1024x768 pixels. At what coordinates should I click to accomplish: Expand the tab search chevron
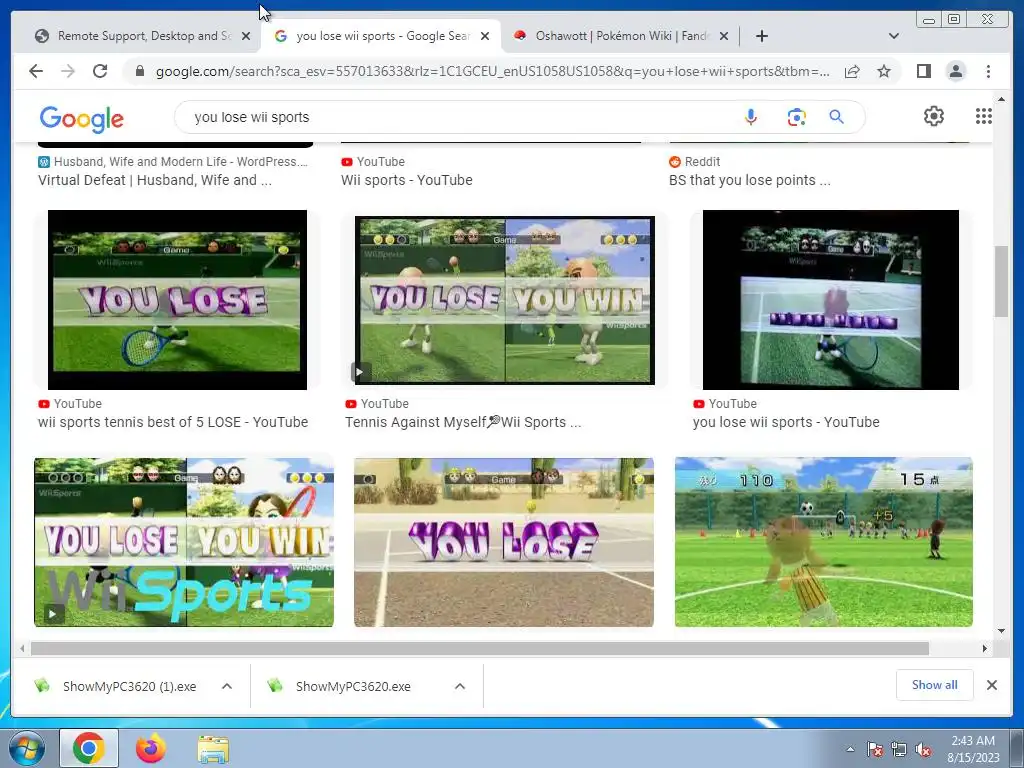coord(894,36)
